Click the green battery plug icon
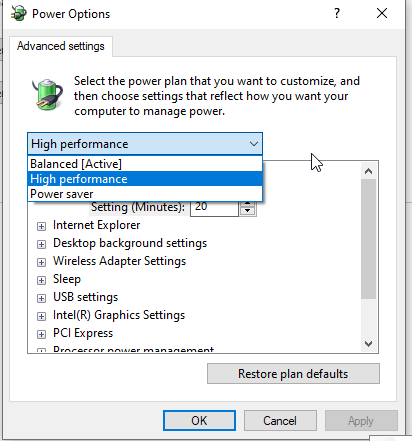 tap(47, 95)
